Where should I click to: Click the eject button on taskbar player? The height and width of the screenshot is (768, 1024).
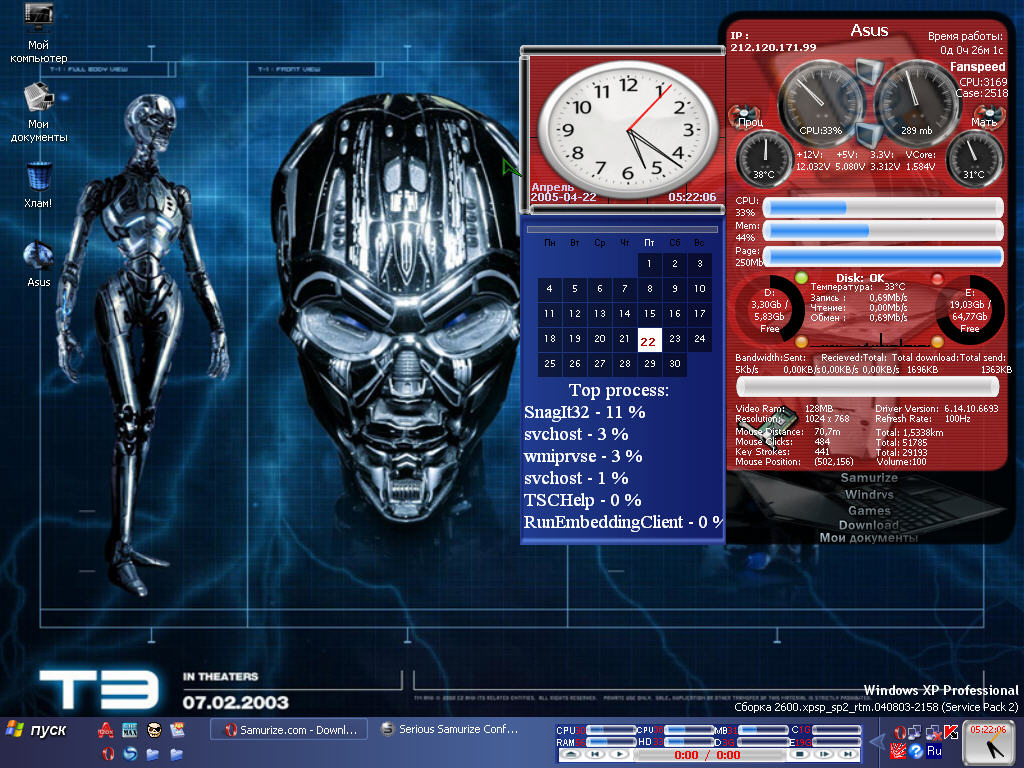pyautogui.click(x=571, y=755)
